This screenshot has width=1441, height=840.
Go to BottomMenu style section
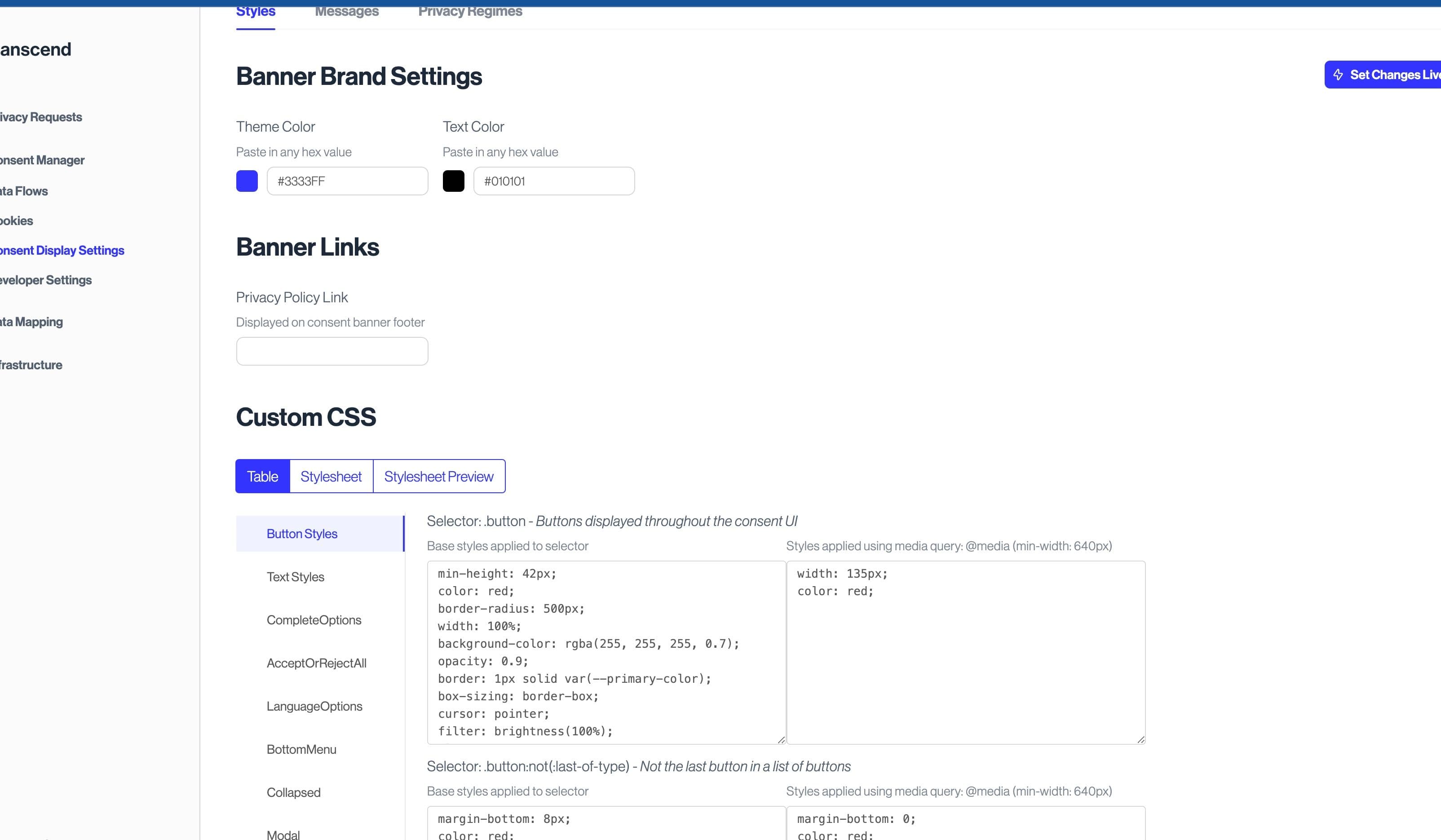[301, 750]
